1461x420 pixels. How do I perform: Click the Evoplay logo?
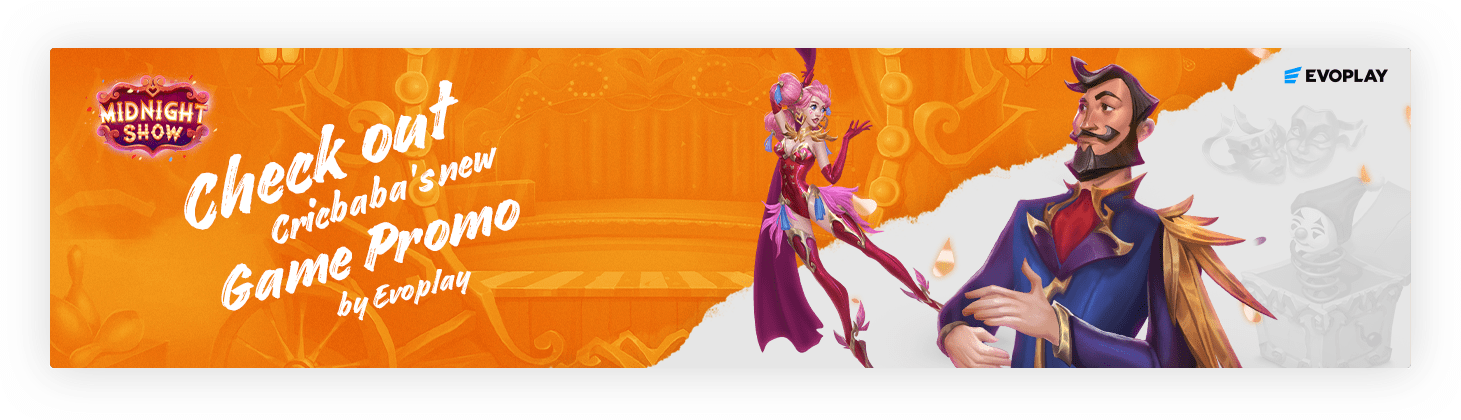[1335, 75]
